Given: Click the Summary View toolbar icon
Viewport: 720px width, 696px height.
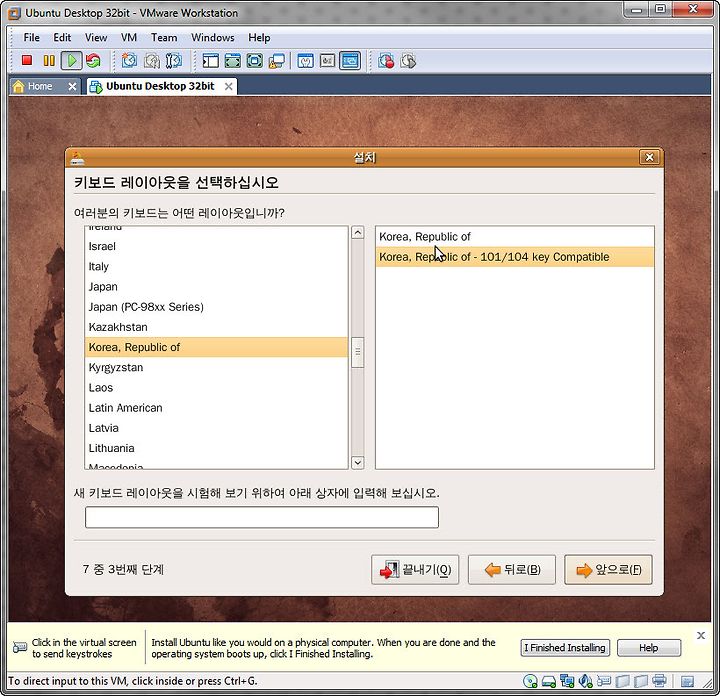Looking at the screenshot, I should (305, 61).
